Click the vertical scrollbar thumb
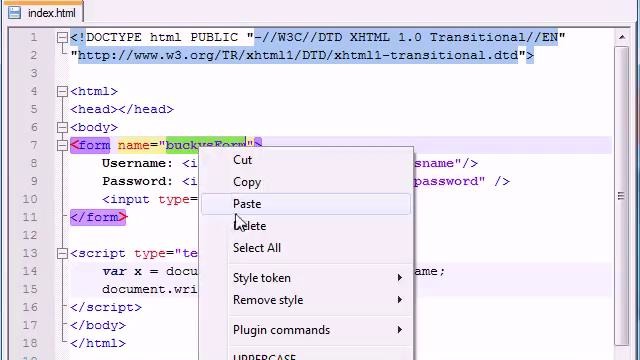This screenshot has width=640, height=360. click(x=622, y=196)
